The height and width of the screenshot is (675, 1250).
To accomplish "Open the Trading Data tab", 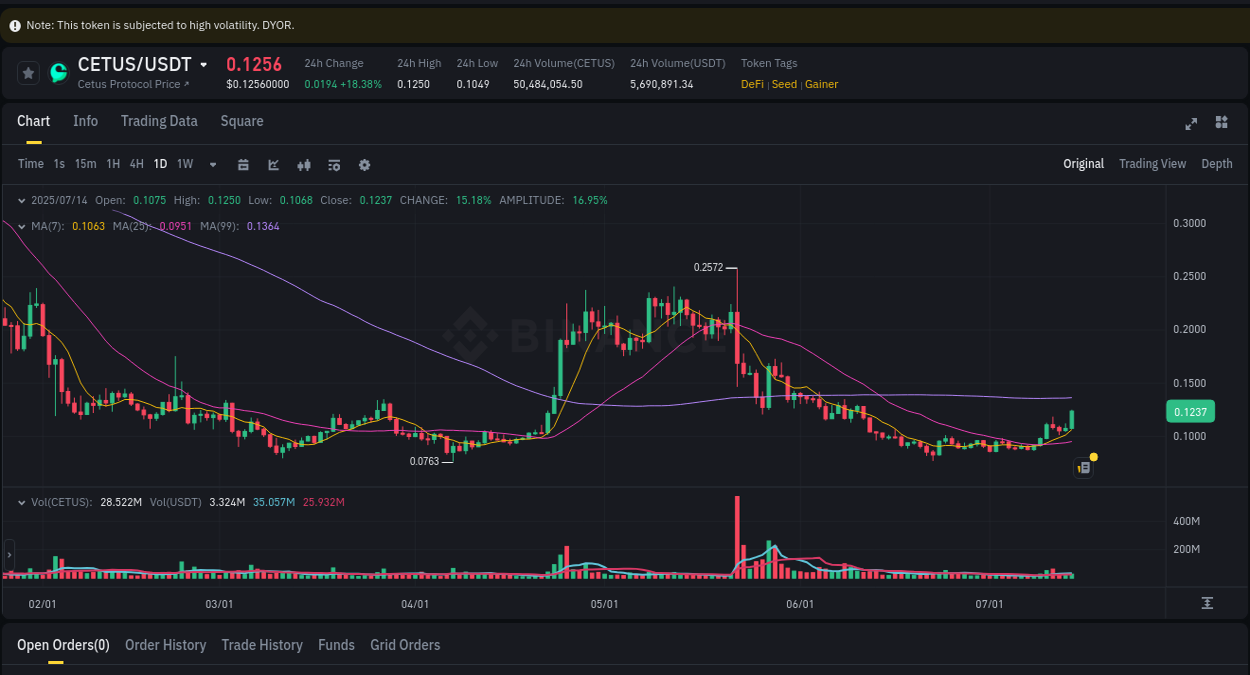I will [159, 120].
